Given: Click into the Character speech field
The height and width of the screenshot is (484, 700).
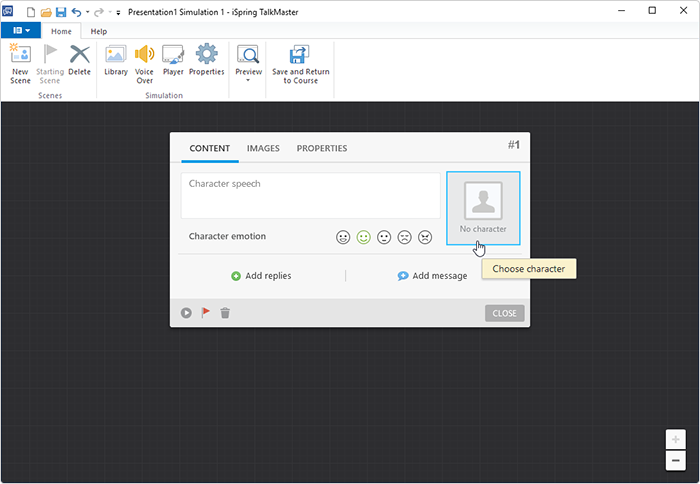Looking at the screenshot, I should click(x=310, y=196).
